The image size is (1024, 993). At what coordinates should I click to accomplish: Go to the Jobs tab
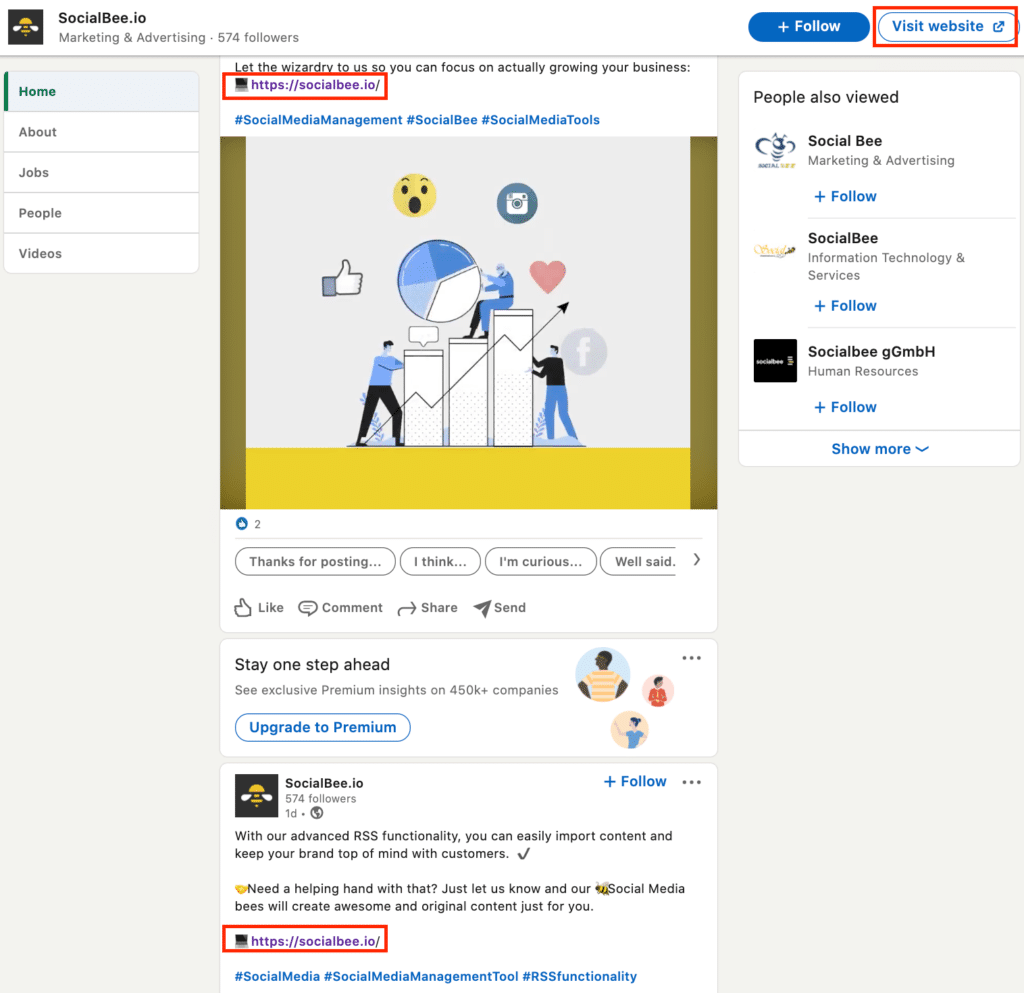[101, 172]
